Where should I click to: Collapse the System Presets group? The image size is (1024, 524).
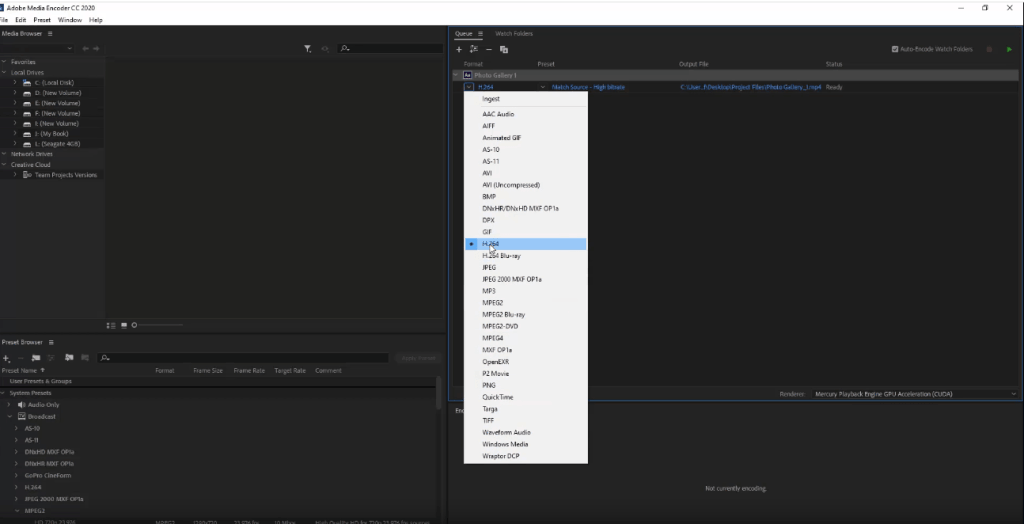click(3, 393)
